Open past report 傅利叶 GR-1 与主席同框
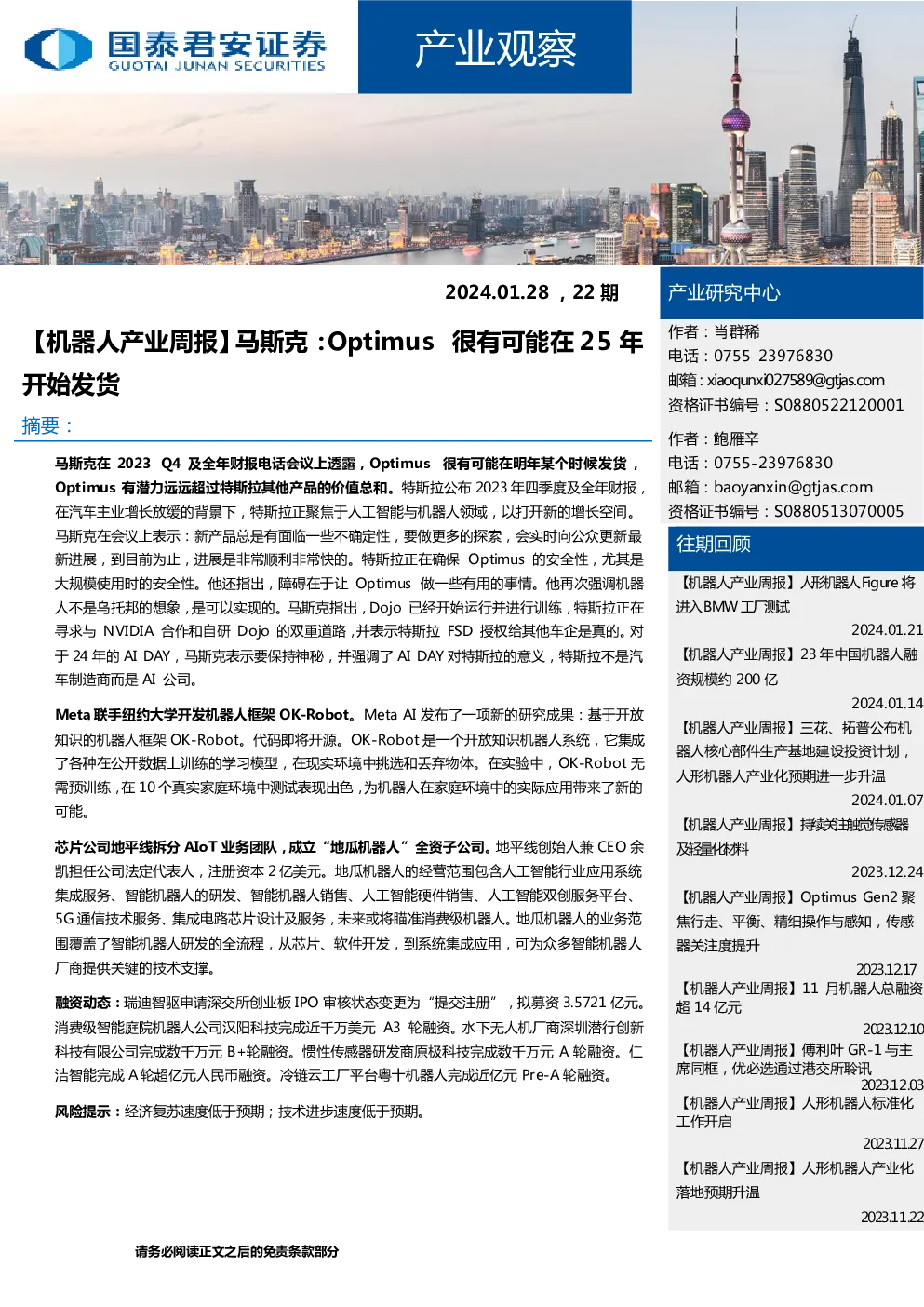The height and width of the screenshot is (1307, 924). (795, 1059)
